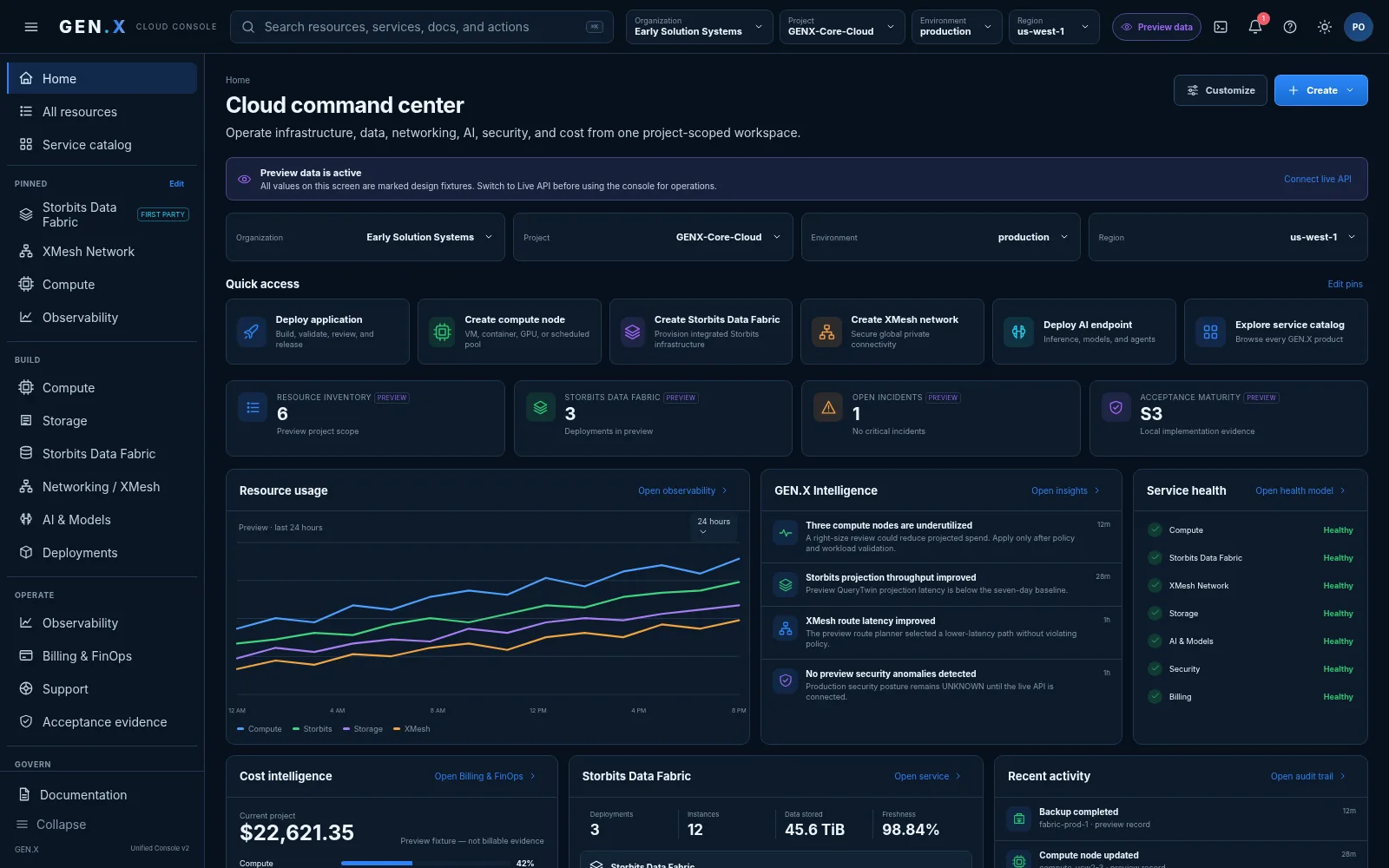Open the Create button menu
This screenshot has width=1389, height=868.
tap(1320, 90)
